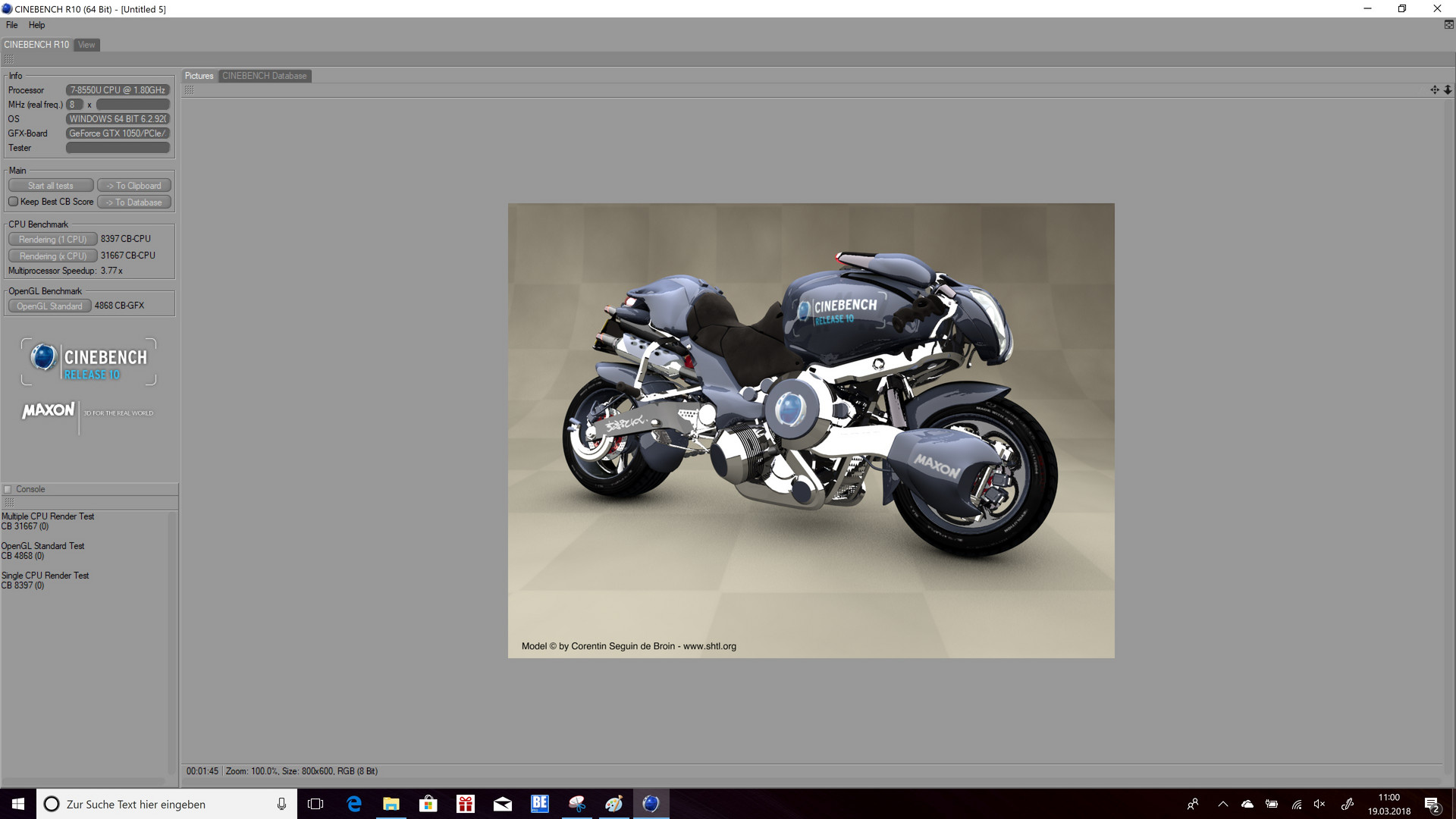Click the Rendering (x CPU) button
This screenshot has width=1456, height=819.
pyautogui.click(x=52, y=256)
